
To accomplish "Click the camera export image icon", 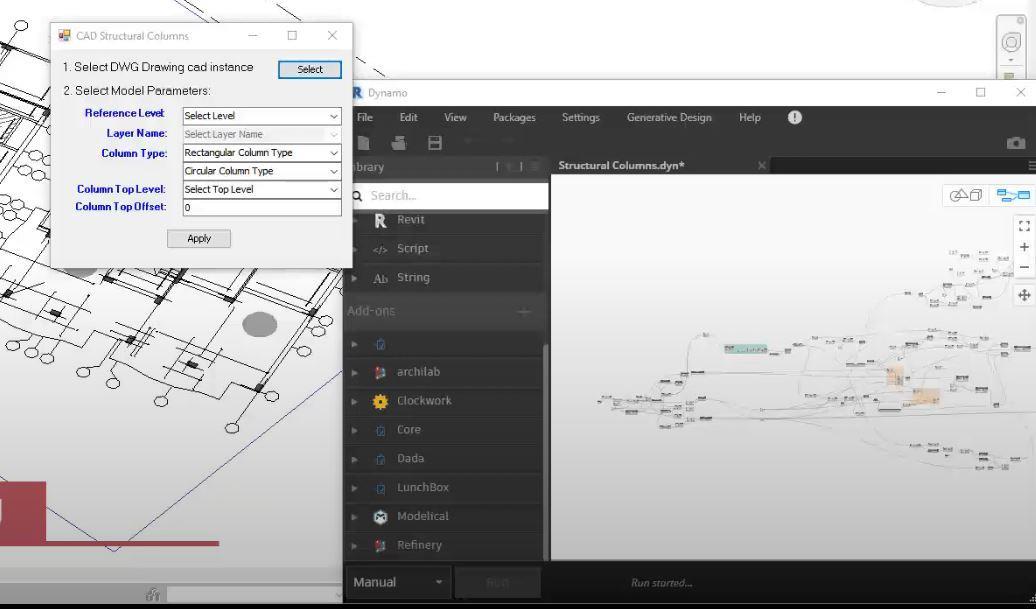I will (x=1016, y=143).
